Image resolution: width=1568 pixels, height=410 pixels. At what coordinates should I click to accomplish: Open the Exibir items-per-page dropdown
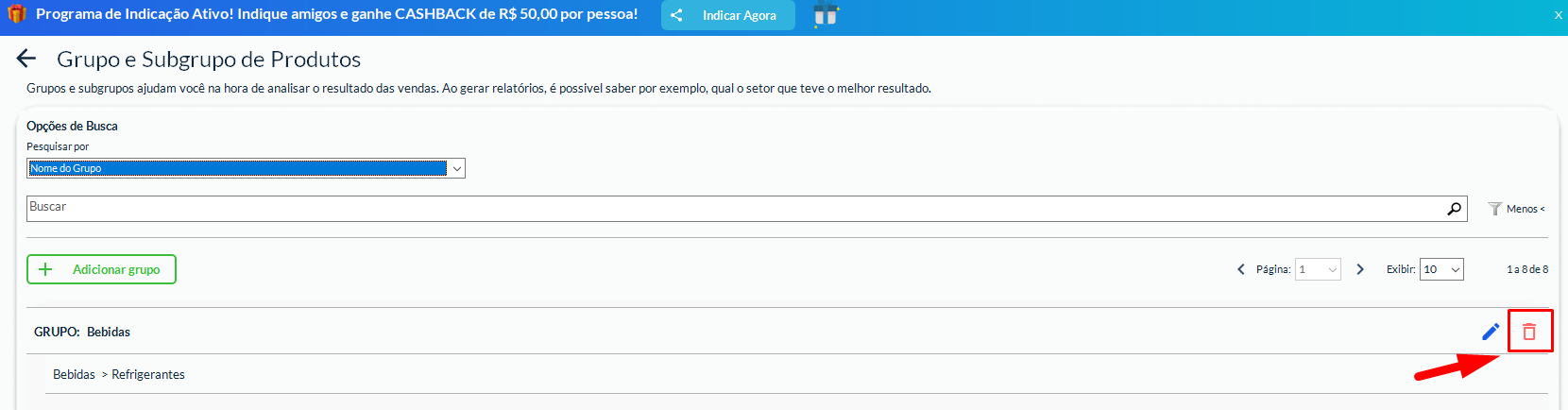coord(1441,269)
